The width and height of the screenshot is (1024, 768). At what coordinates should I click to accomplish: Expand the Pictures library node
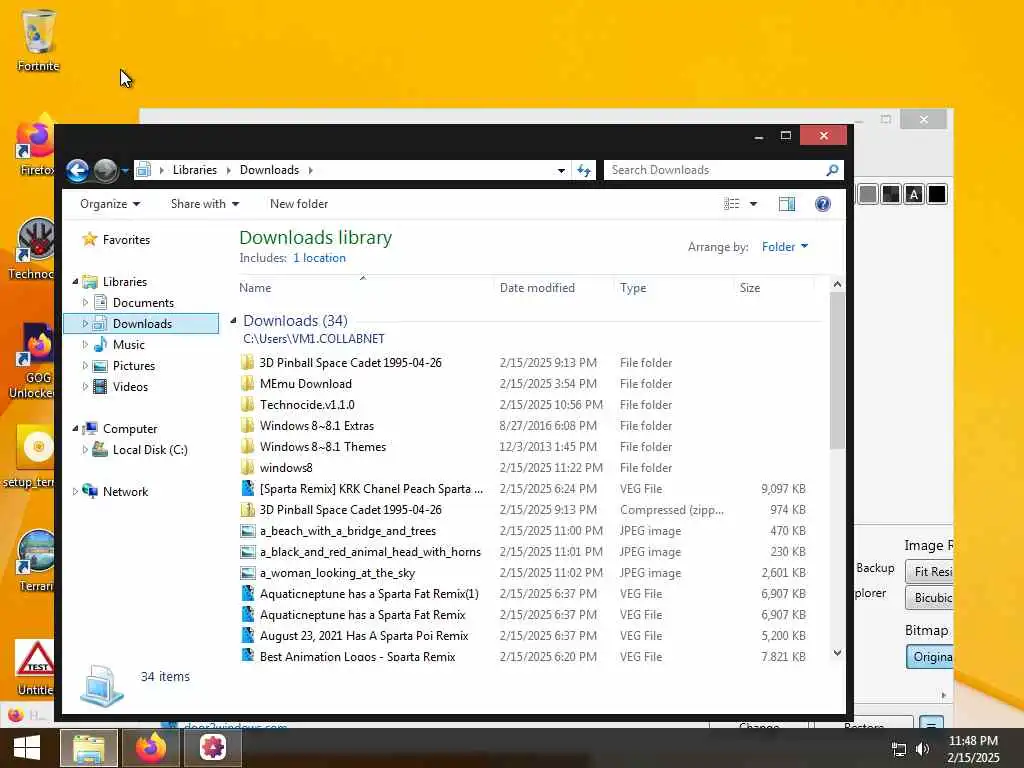click(x=85, y=366)
